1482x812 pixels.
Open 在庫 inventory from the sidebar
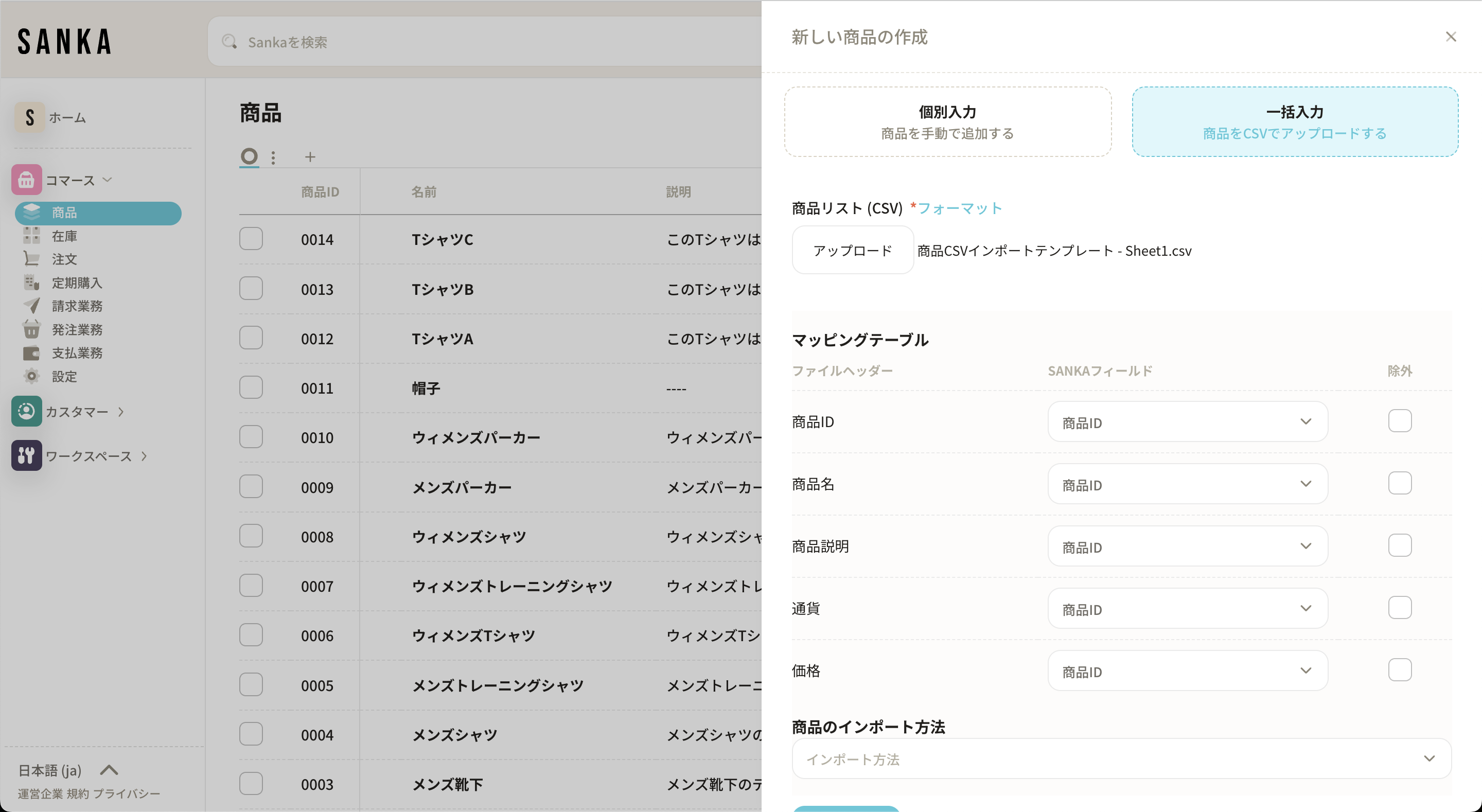[64, 236]
